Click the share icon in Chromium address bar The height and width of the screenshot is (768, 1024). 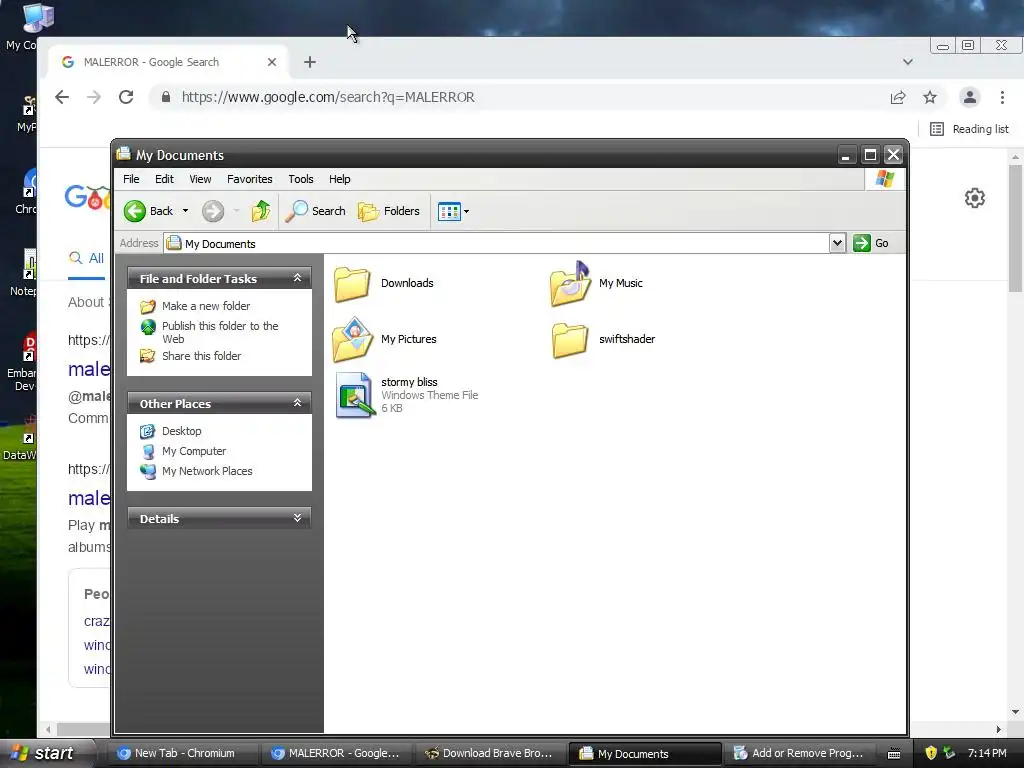(898, 97)
